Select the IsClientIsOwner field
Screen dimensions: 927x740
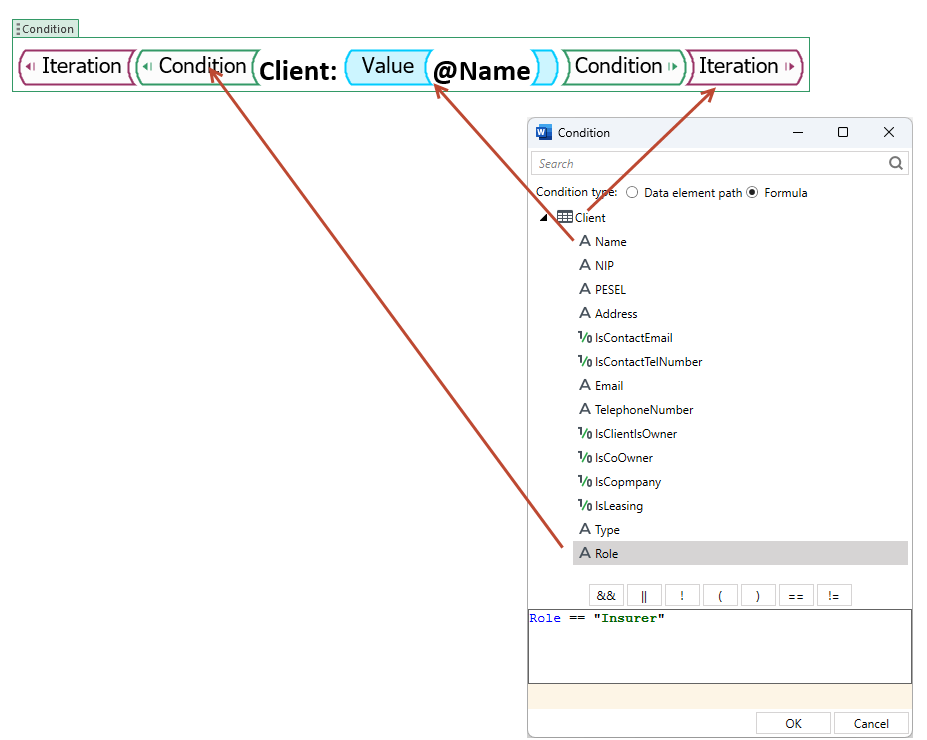coord(636,434)
